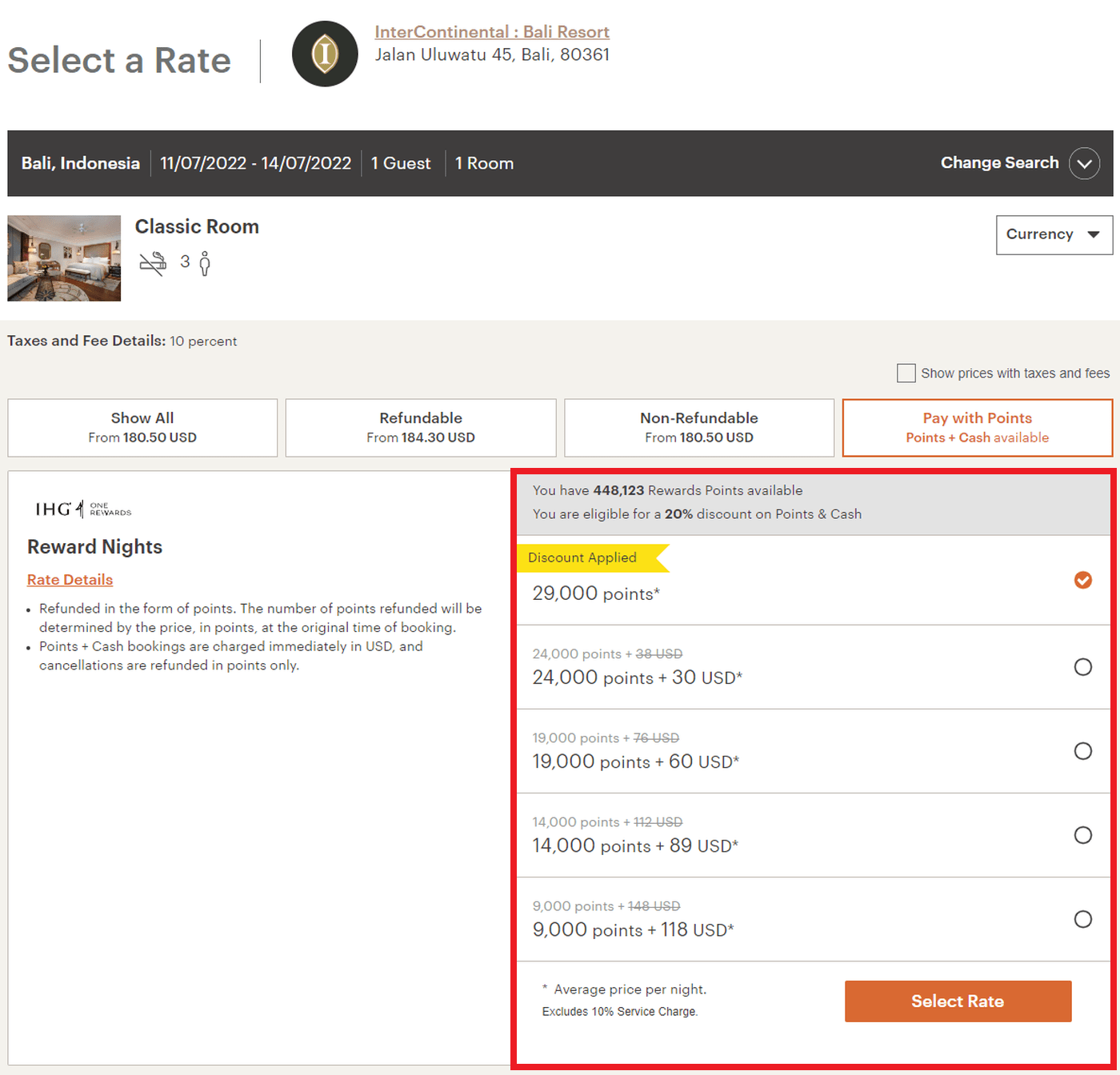
Task: Select the 29,000 points rate option
Action: click(1083, 580)
